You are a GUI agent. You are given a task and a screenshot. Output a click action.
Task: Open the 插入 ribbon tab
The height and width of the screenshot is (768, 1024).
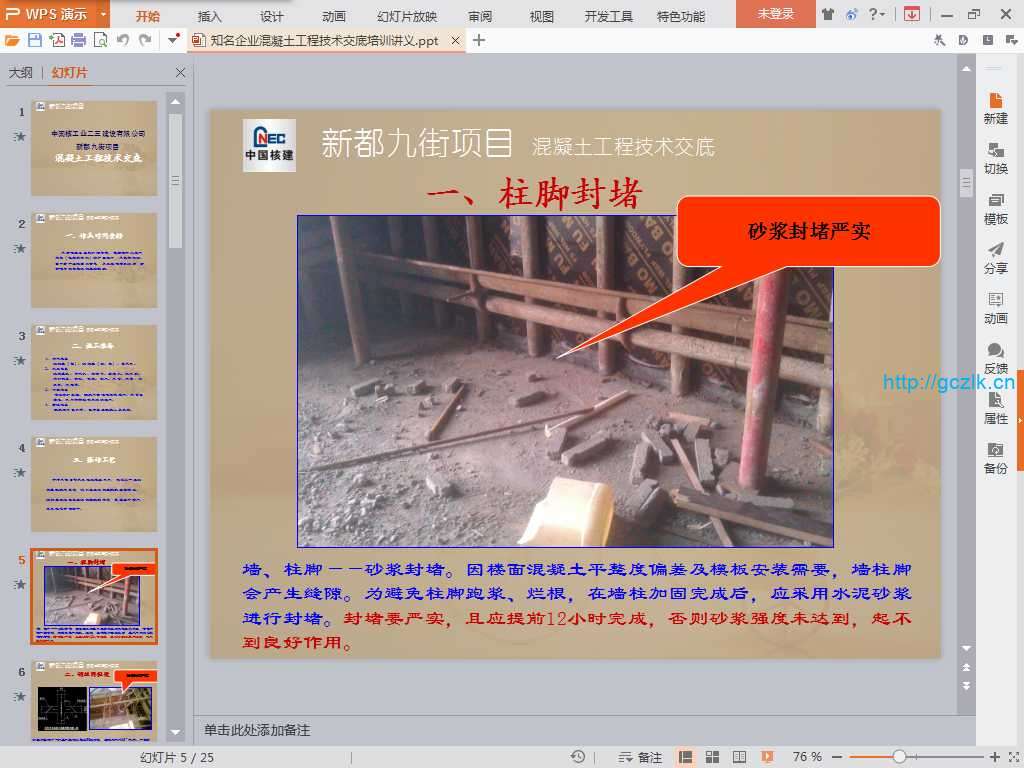210,16
